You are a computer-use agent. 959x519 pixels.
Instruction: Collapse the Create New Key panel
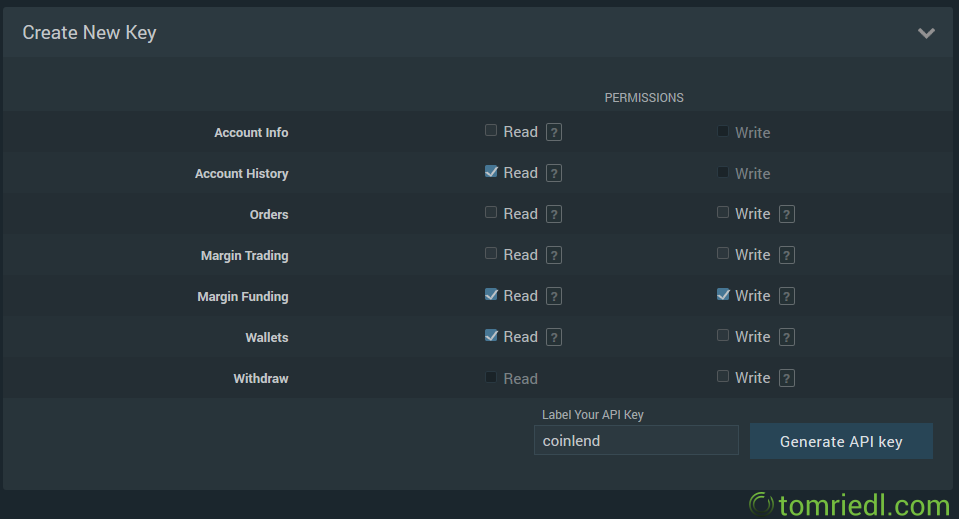click(926, 33)
